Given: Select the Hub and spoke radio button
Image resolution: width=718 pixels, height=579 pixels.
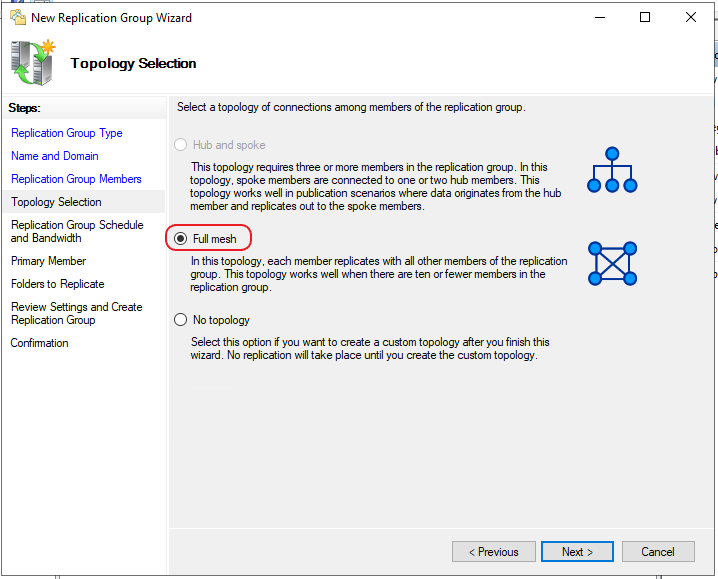Looking at the screenshot, I should point(180,145).
